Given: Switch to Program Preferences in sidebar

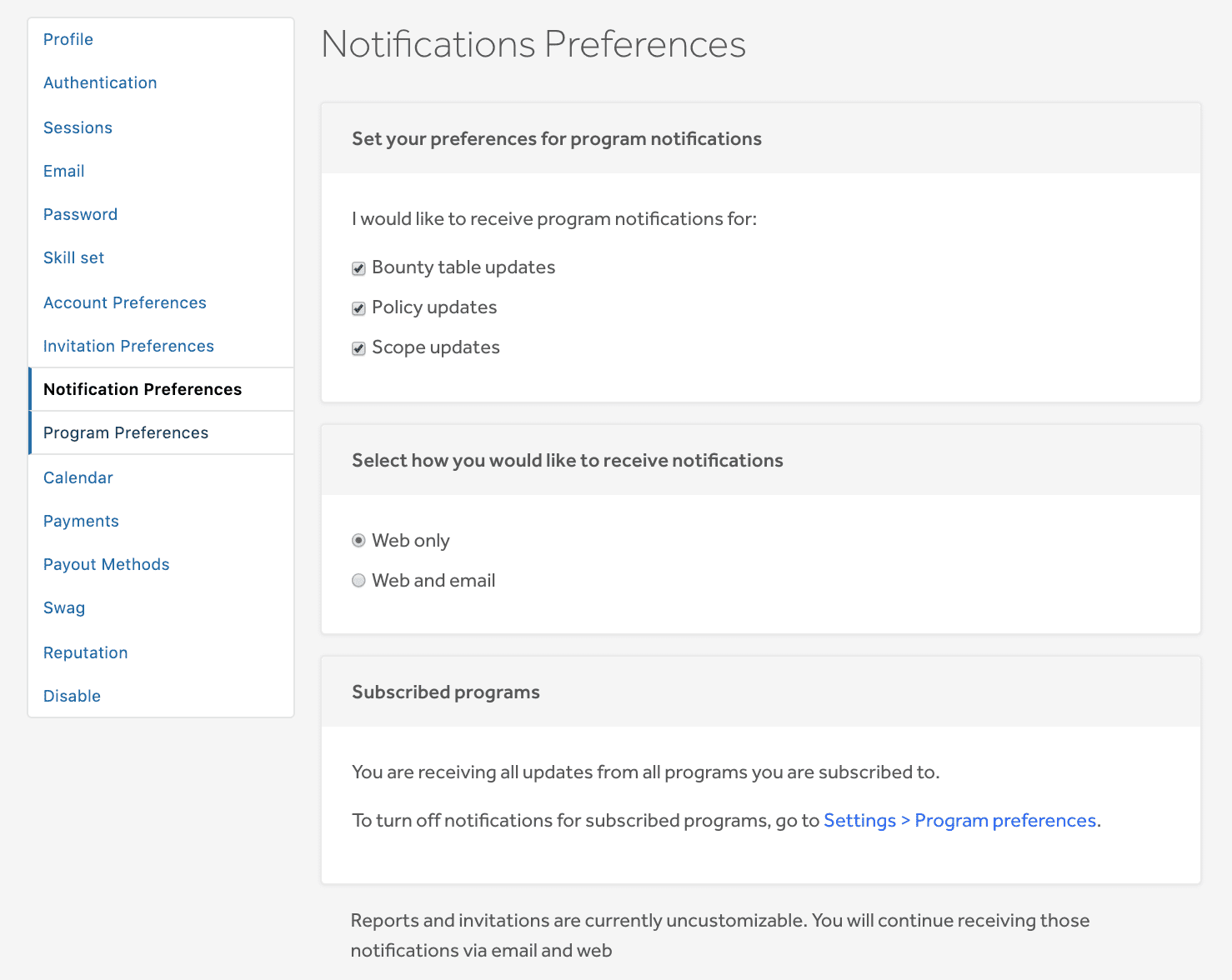Looking at the screenshot, I should (x=126, y=432).
